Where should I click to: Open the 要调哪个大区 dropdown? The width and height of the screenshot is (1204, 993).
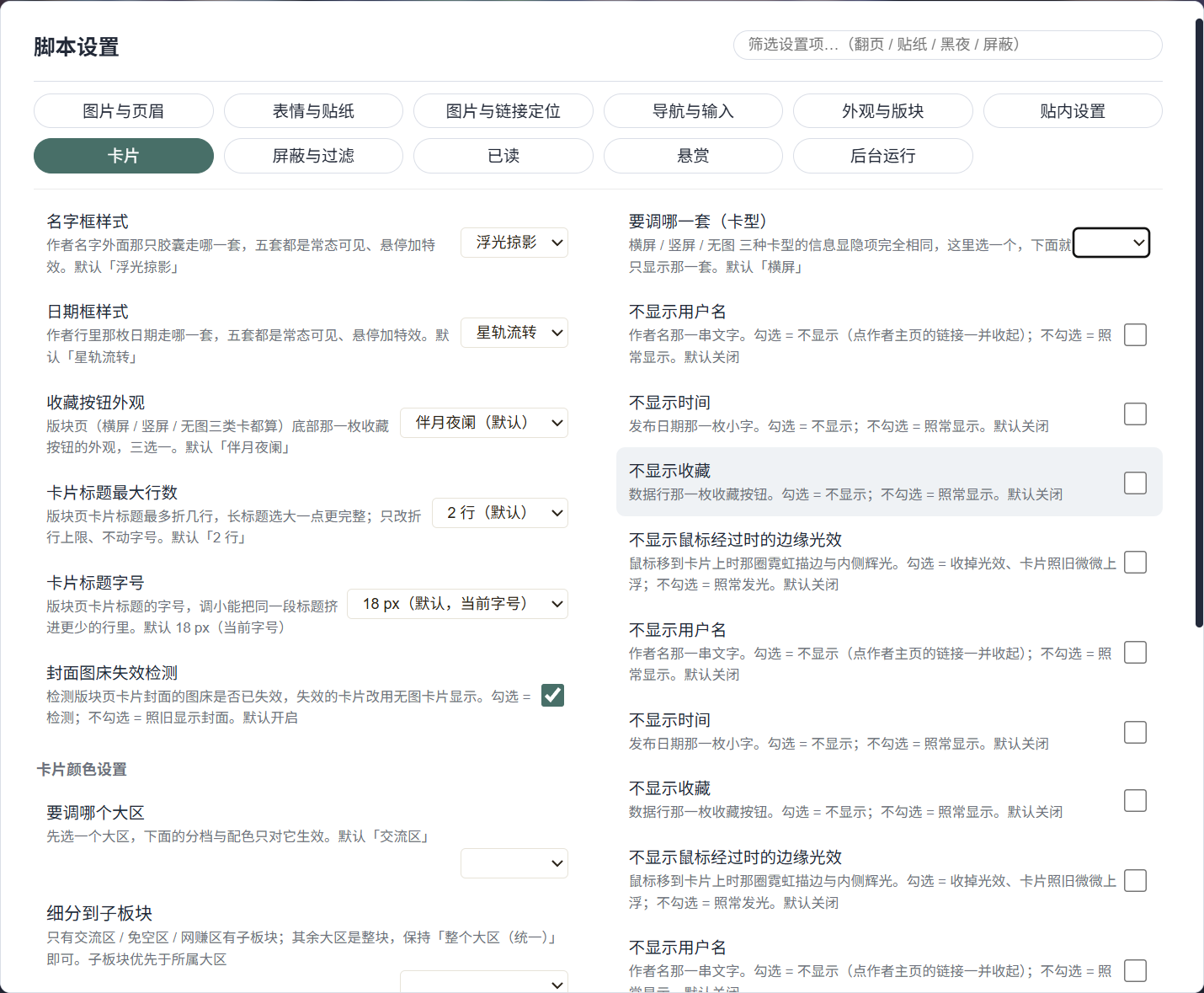click(514, 863)
